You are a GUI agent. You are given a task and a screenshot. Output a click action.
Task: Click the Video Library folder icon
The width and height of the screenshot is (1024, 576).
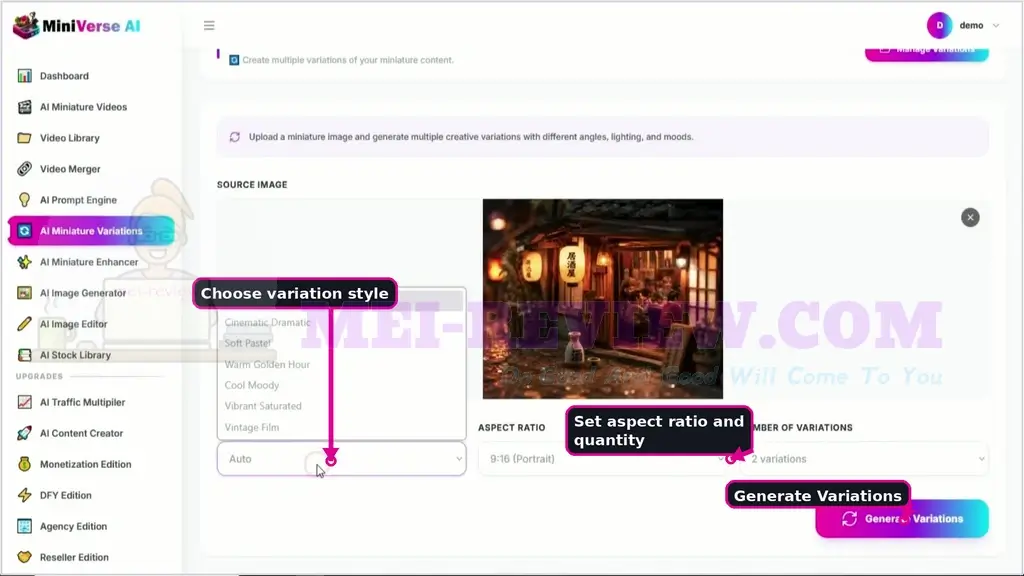tap(24, 138)
